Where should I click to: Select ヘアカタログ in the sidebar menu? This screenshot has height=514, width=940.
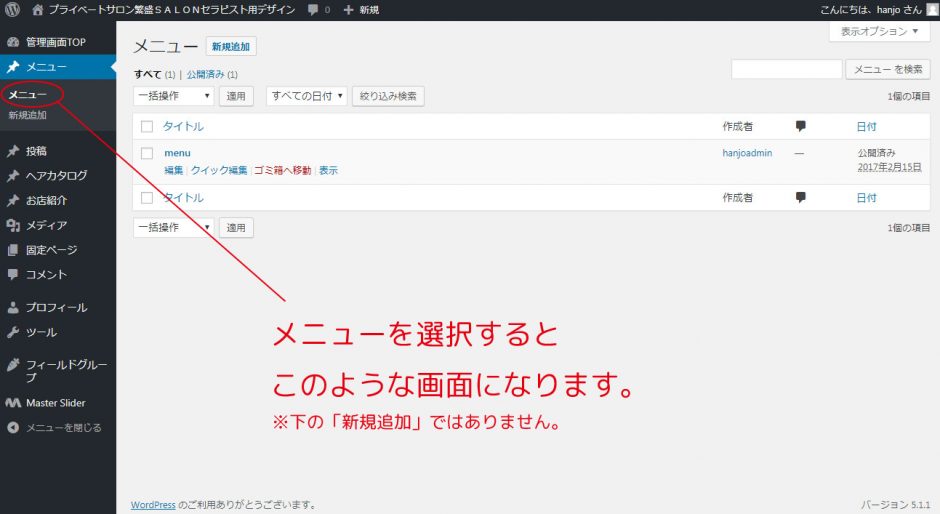[56, 176]
